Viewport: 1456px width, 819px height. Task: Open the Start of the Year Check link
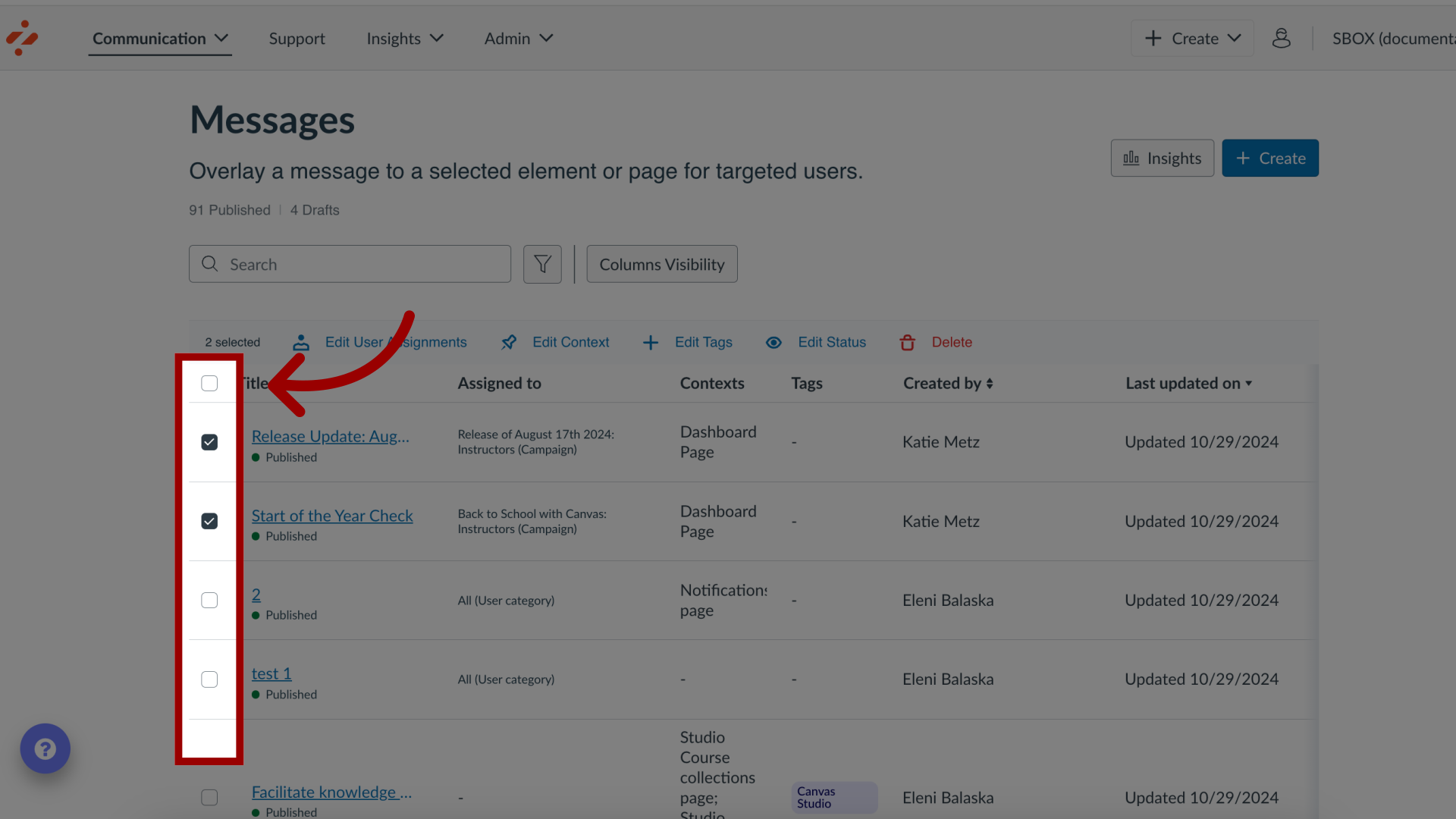tap(332, 515)
